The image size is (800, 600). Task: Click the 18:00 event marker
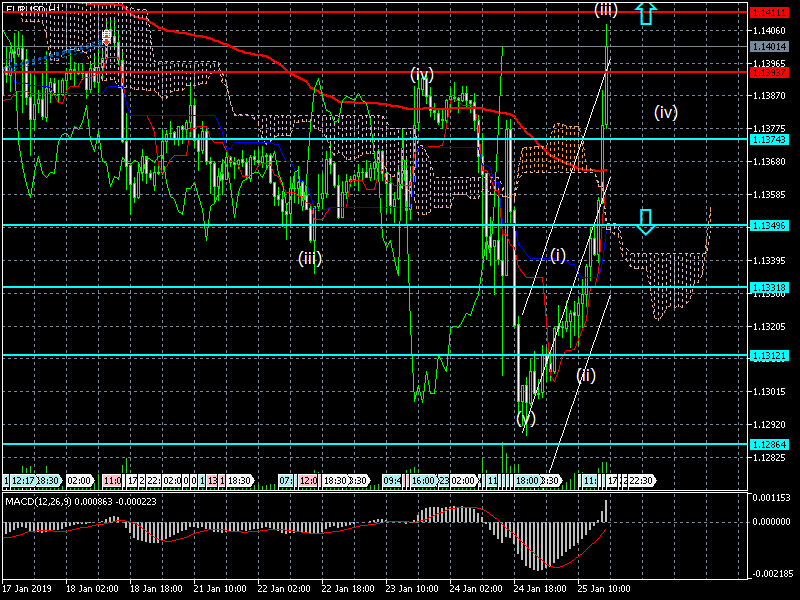click(527, 481)
